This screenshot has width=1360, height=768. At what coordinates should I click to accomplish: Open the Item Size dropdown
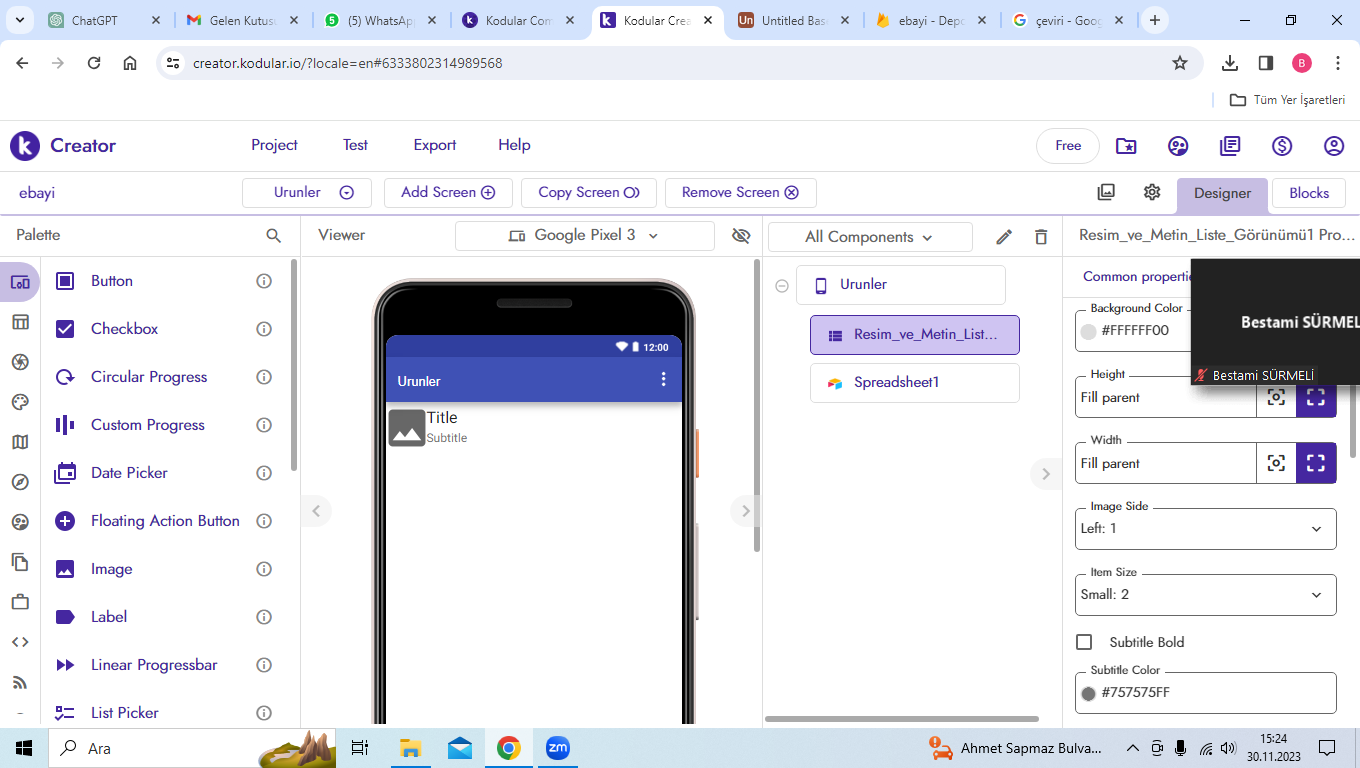[x=1206, y=594]
